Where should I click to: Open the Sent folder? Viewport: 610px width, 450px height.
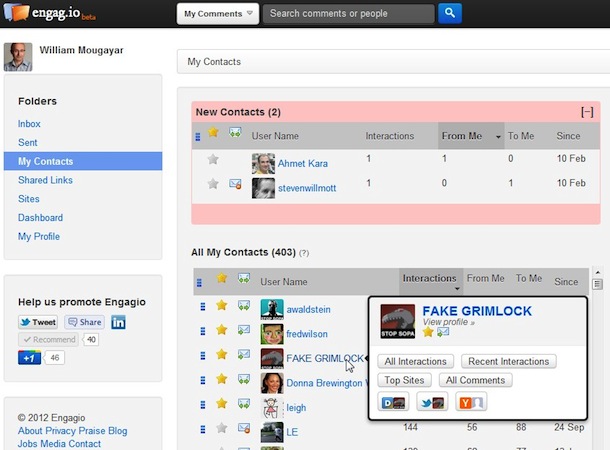[x=28, y=142]
